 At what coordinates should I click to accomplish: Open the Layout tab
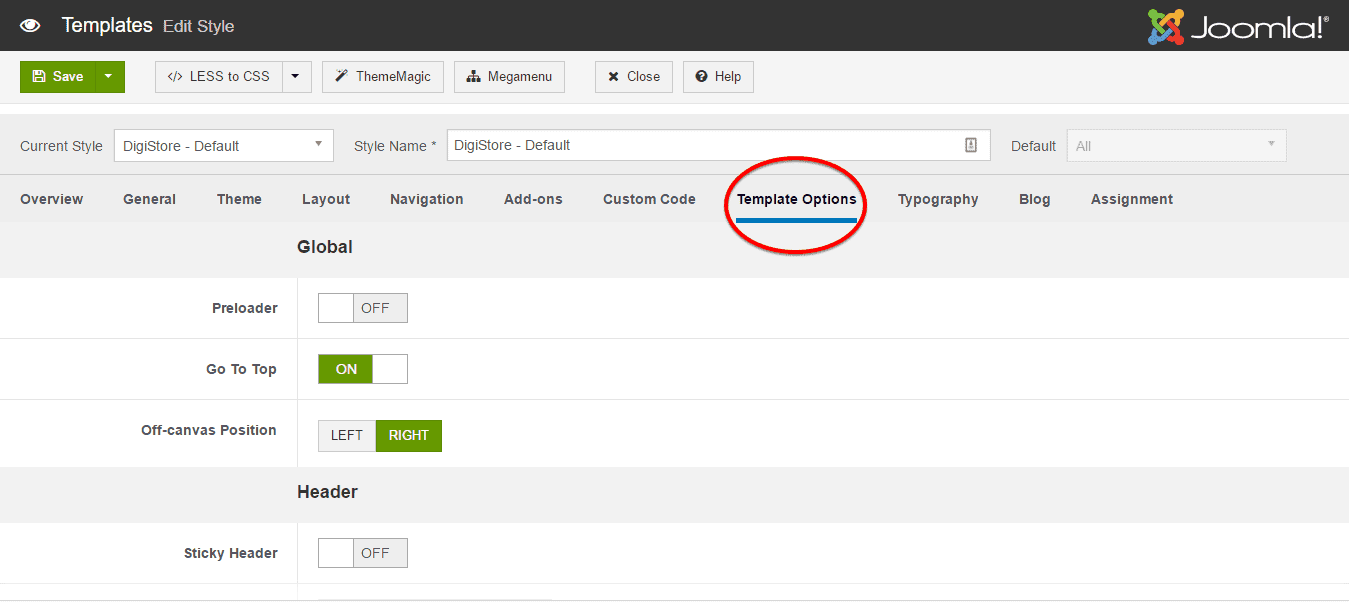pos(326,199)
